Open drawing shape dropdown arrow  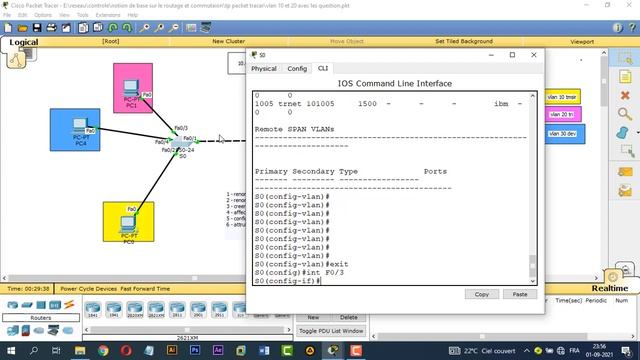(637, 133)
